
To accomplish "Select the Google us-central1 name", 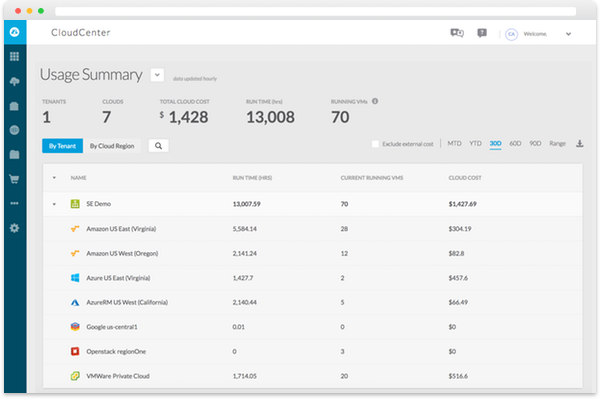I will pyautogui.click(x=112, y=327).
